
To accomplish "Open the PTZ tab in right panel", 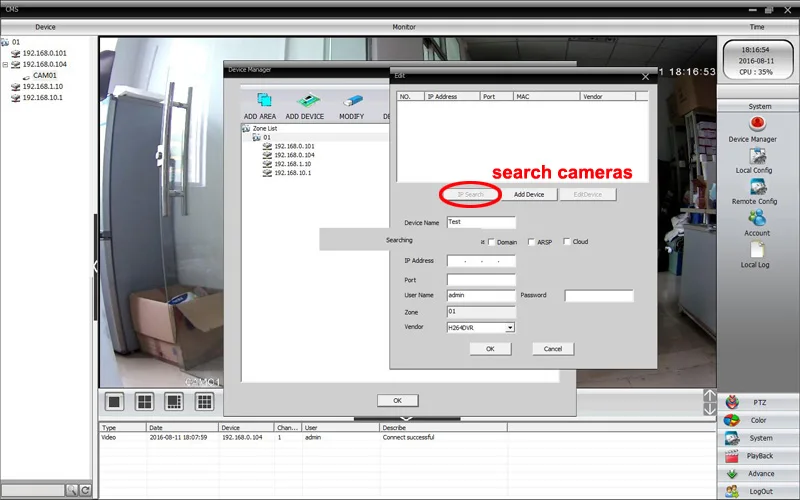I will pyautogui.click(x=759, y=403).
